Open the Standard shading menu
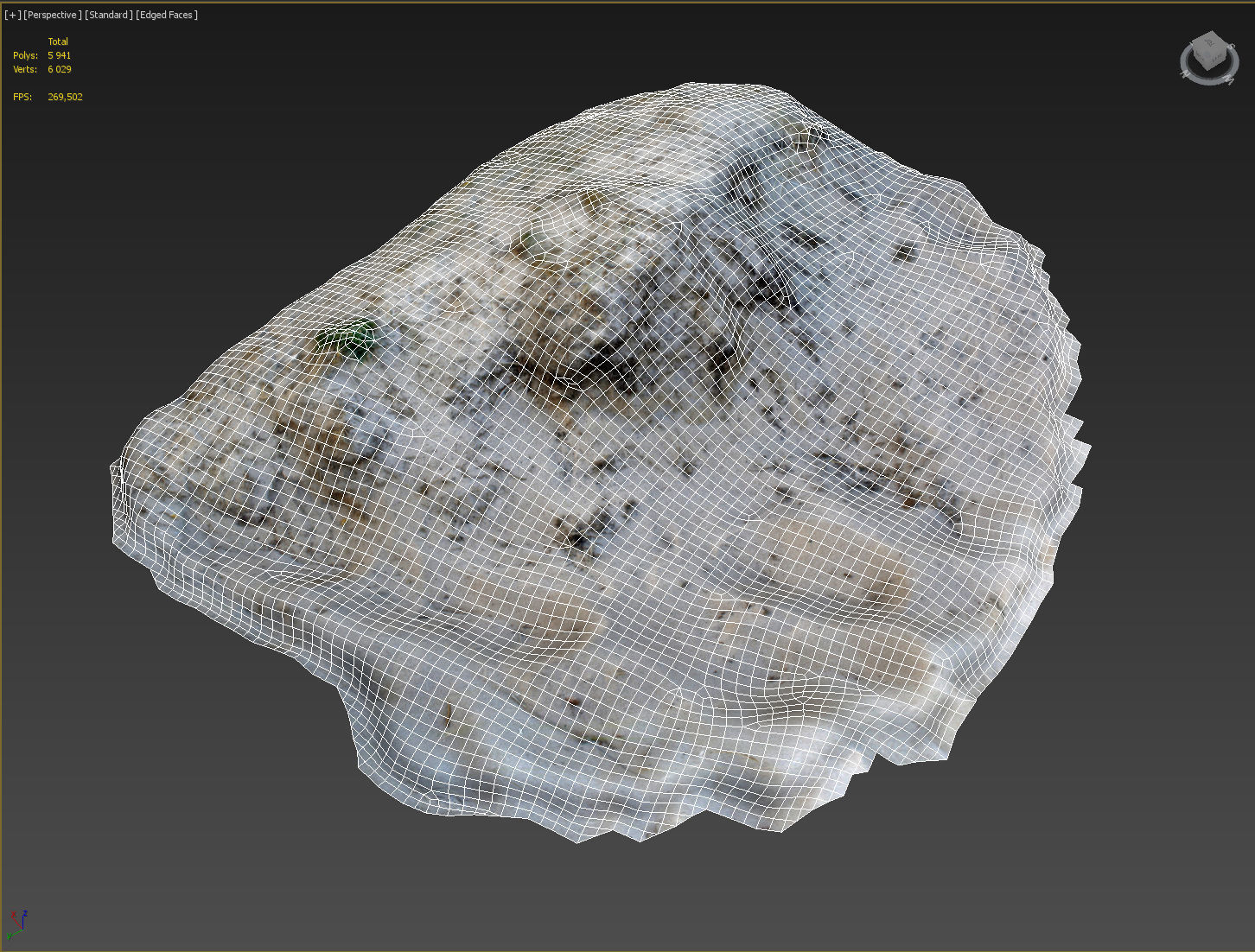This screenshot has height=952, width=1255. [109, 15]
